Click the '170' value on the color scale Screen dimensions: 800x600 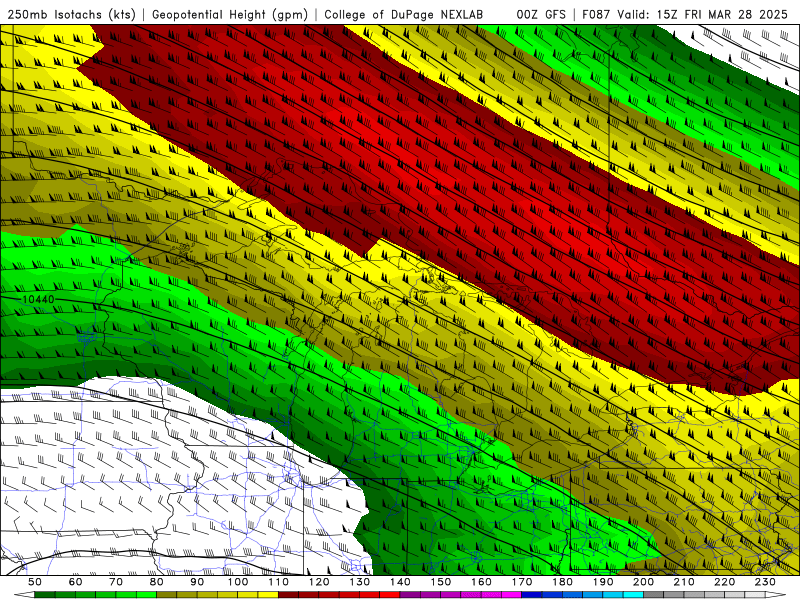point(522,582)
